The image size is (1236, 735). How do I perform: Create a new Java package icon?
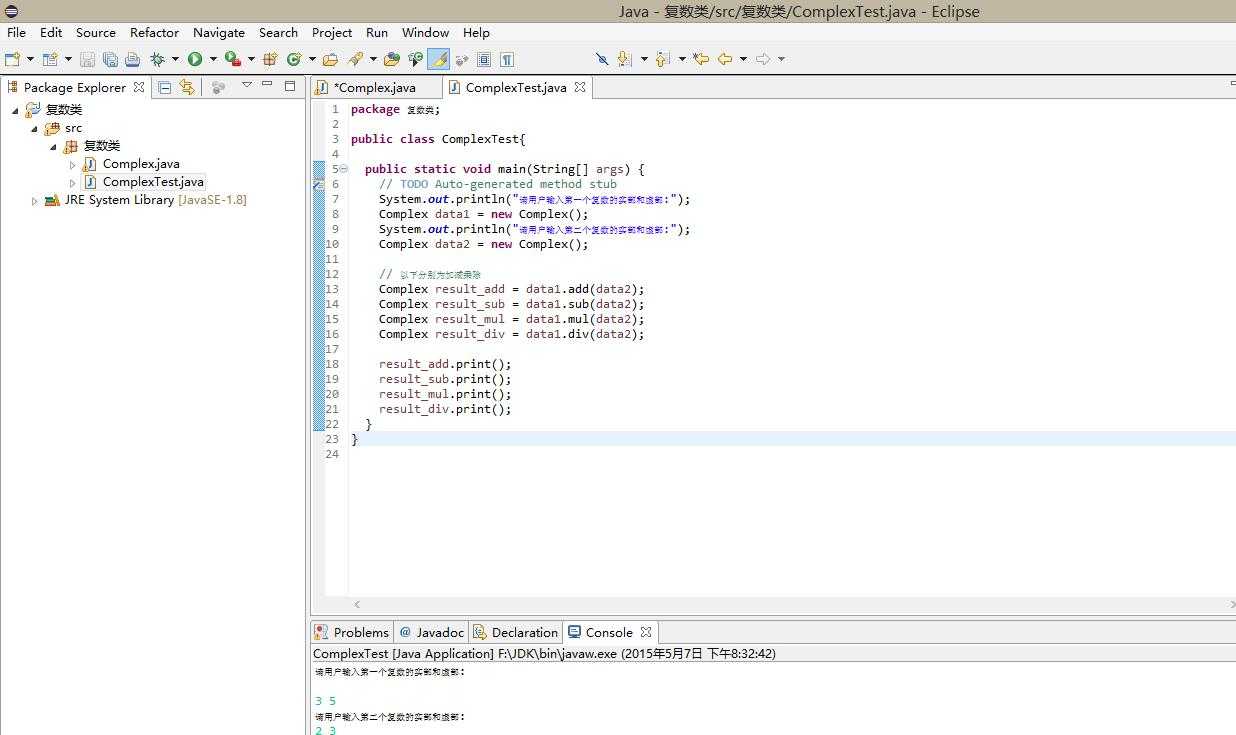pos(269,59)
